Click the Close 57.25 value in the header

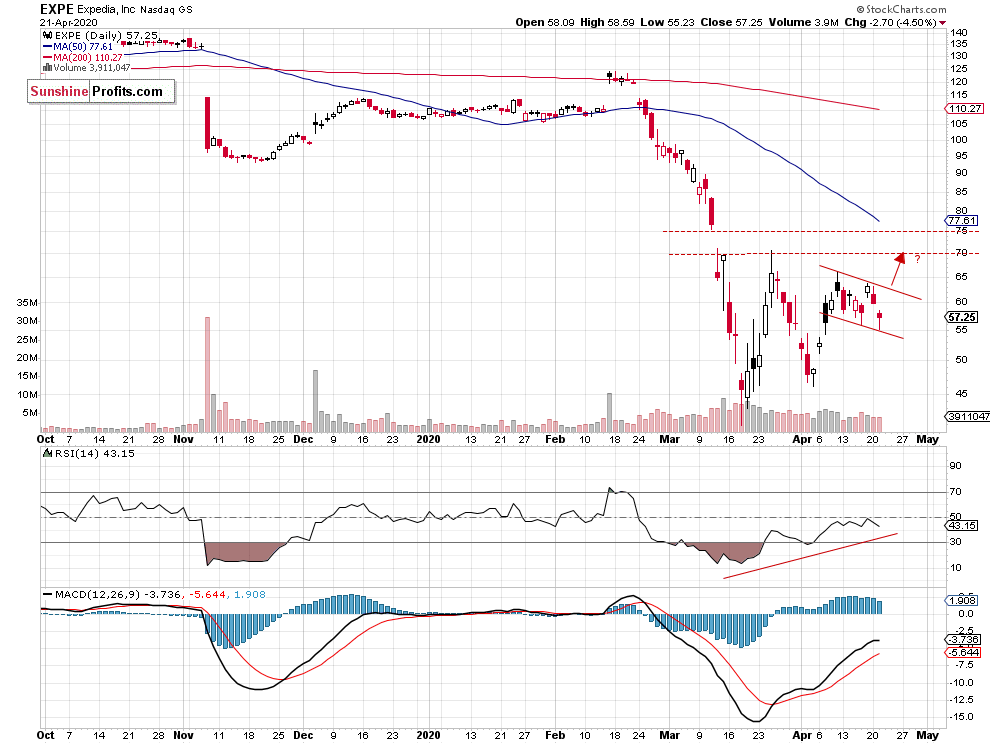pyautogui.click(x=731, y=22)
